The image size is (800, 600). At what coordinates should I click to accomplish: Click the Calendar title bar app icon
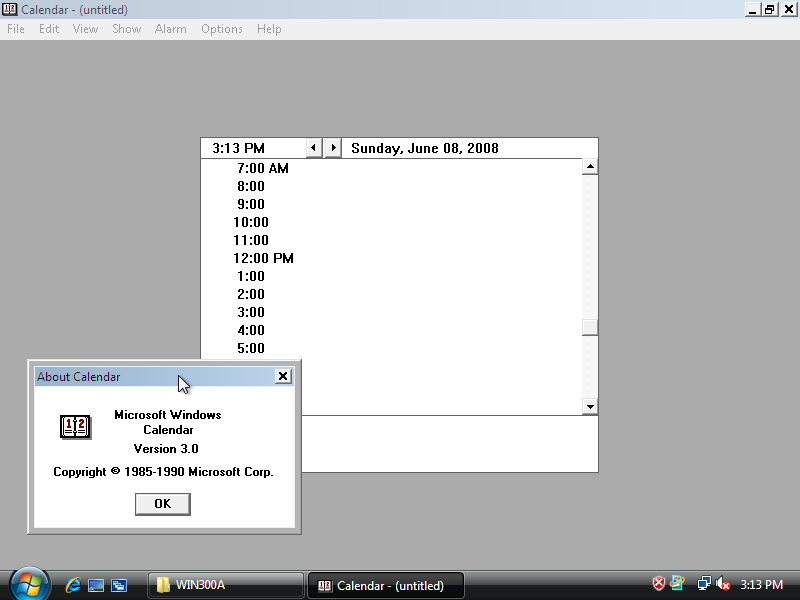(10, 9)
